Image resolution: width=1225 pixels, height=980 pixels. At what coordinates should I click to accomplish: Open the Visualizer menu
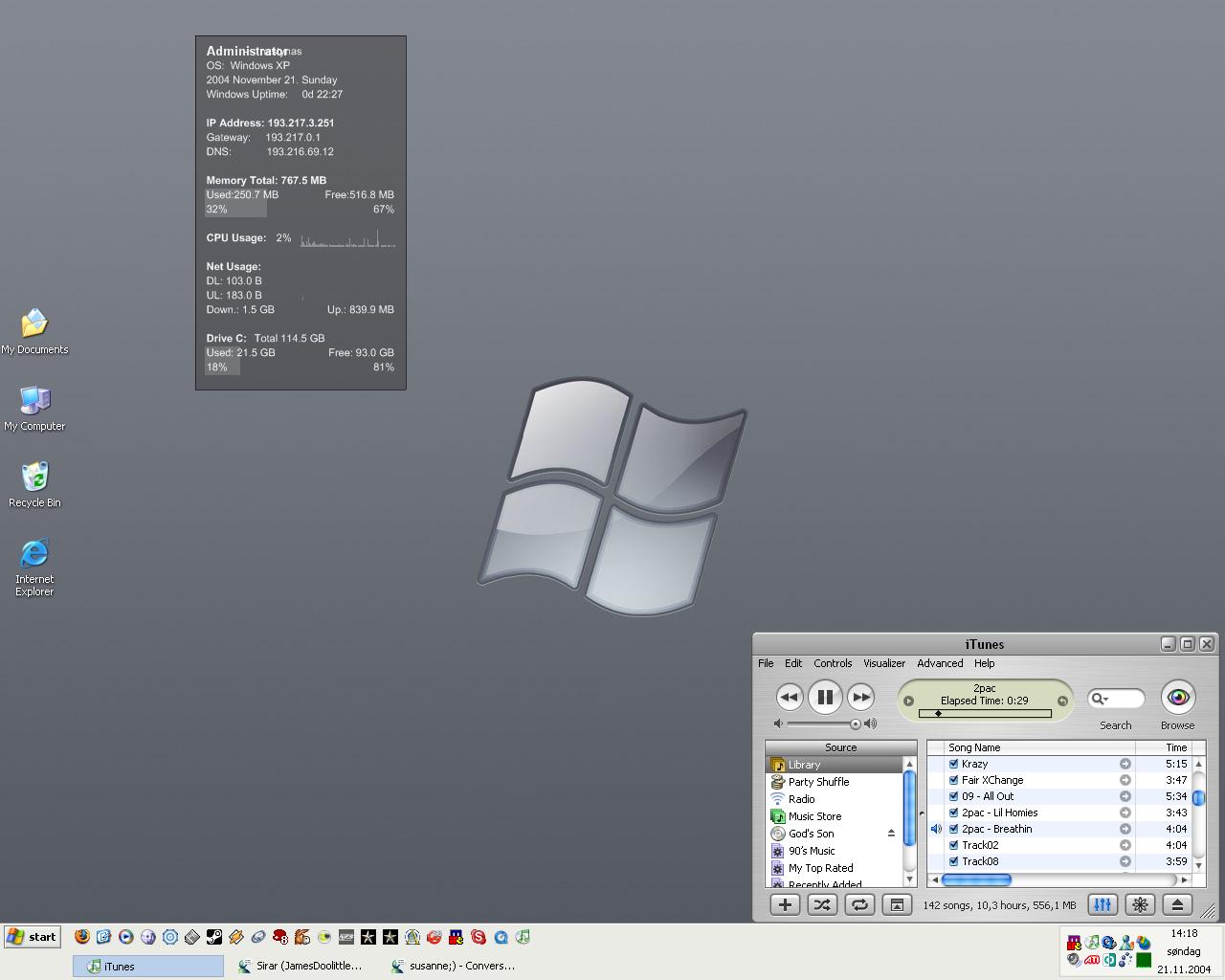884,663
